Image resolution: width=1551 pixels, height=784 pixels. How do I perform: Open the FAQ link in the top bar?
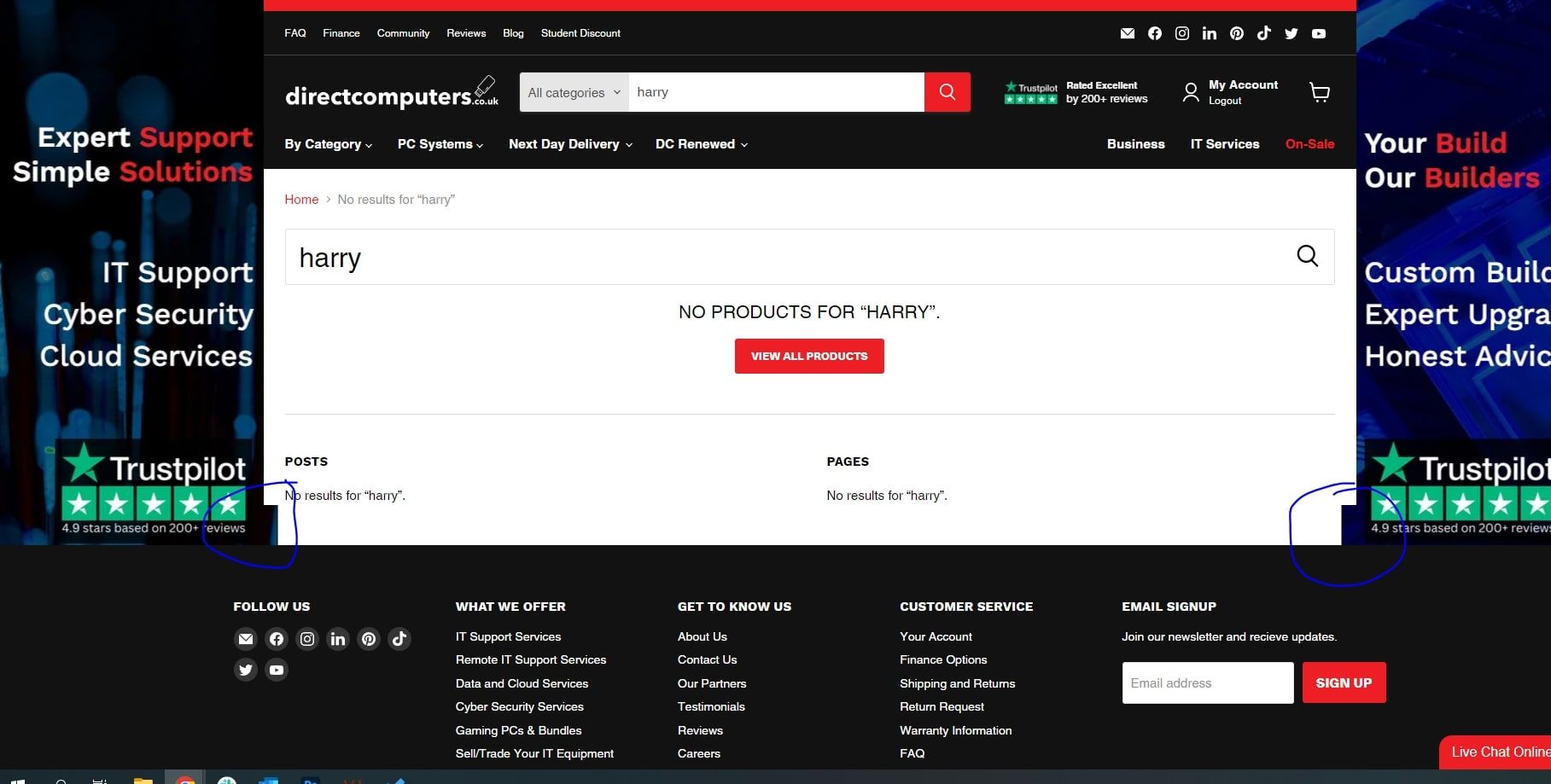coord(295,33)
